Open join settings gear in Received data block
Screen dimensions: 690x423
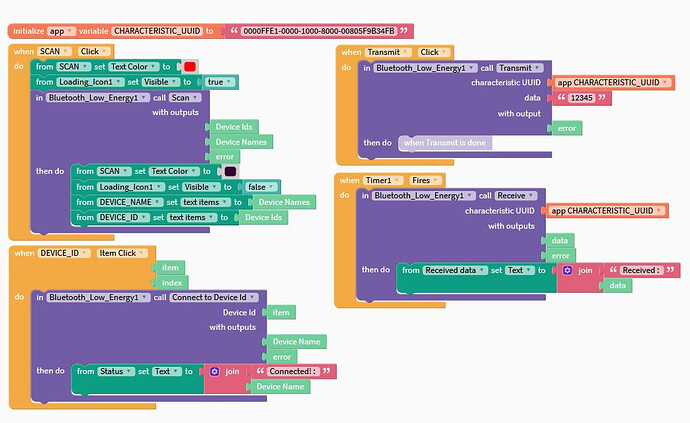pos(567,270)
